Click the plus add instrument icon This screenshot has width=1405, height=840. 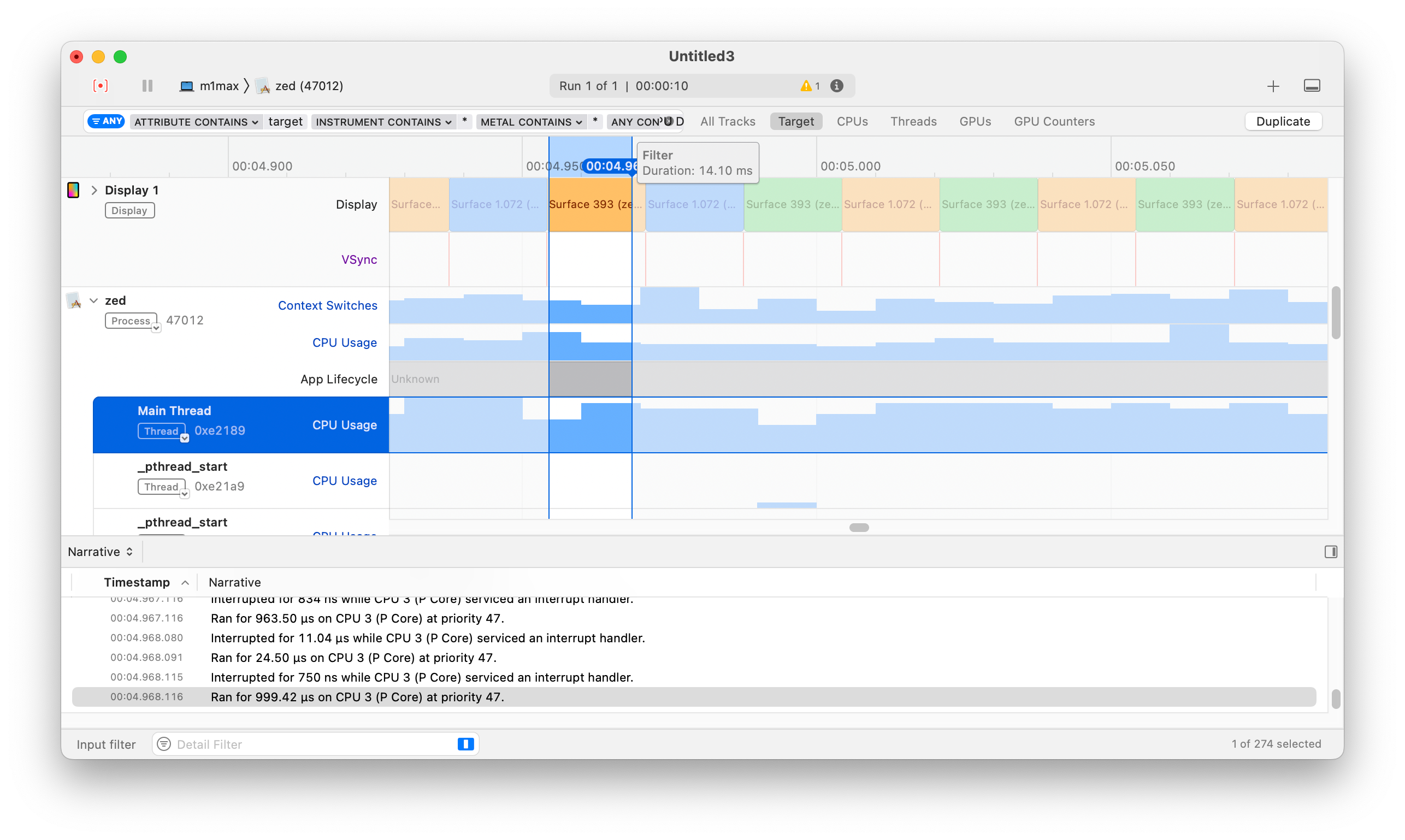pyautogui.click(x=1273, y=86)
